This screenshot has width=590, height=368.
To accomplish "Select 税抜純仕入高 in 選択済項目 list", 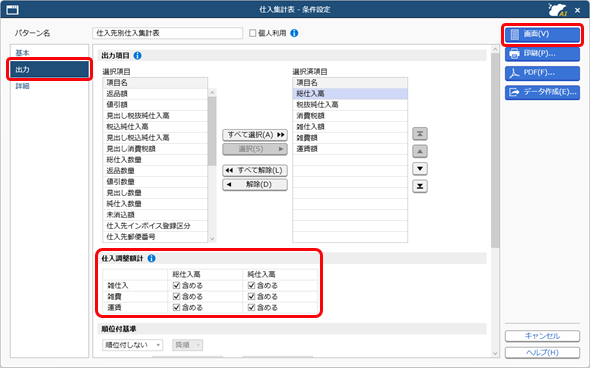I will tap(350, 105).
